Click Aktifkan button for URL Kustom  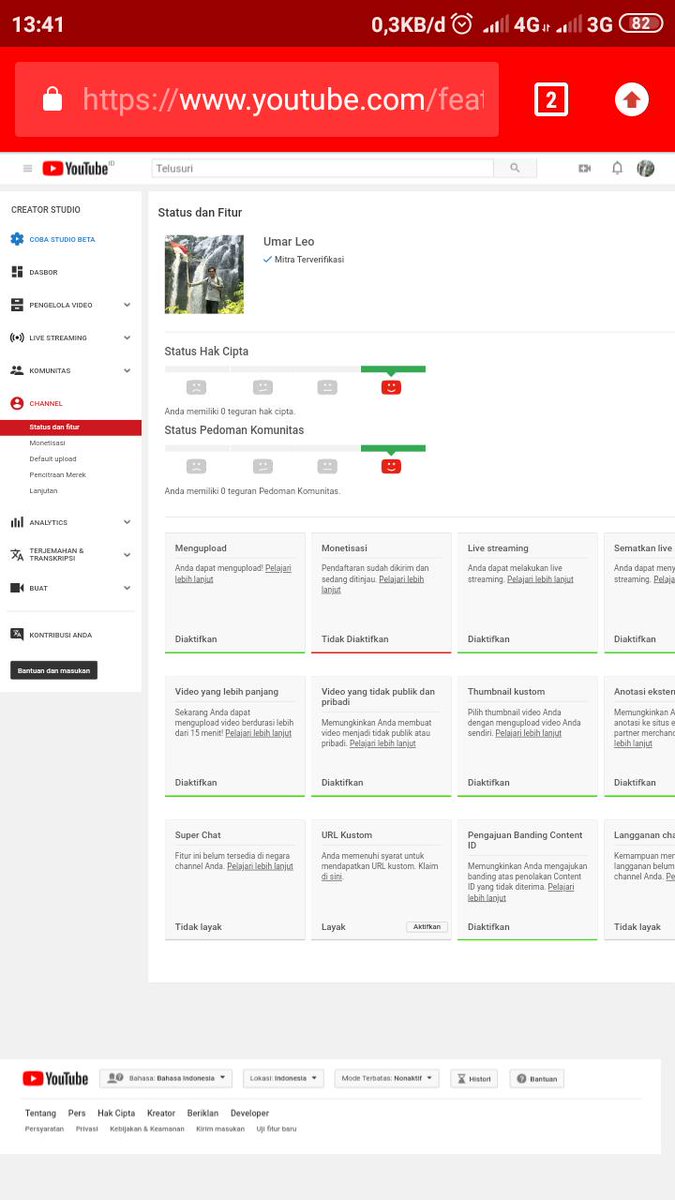tap(427, 927)
